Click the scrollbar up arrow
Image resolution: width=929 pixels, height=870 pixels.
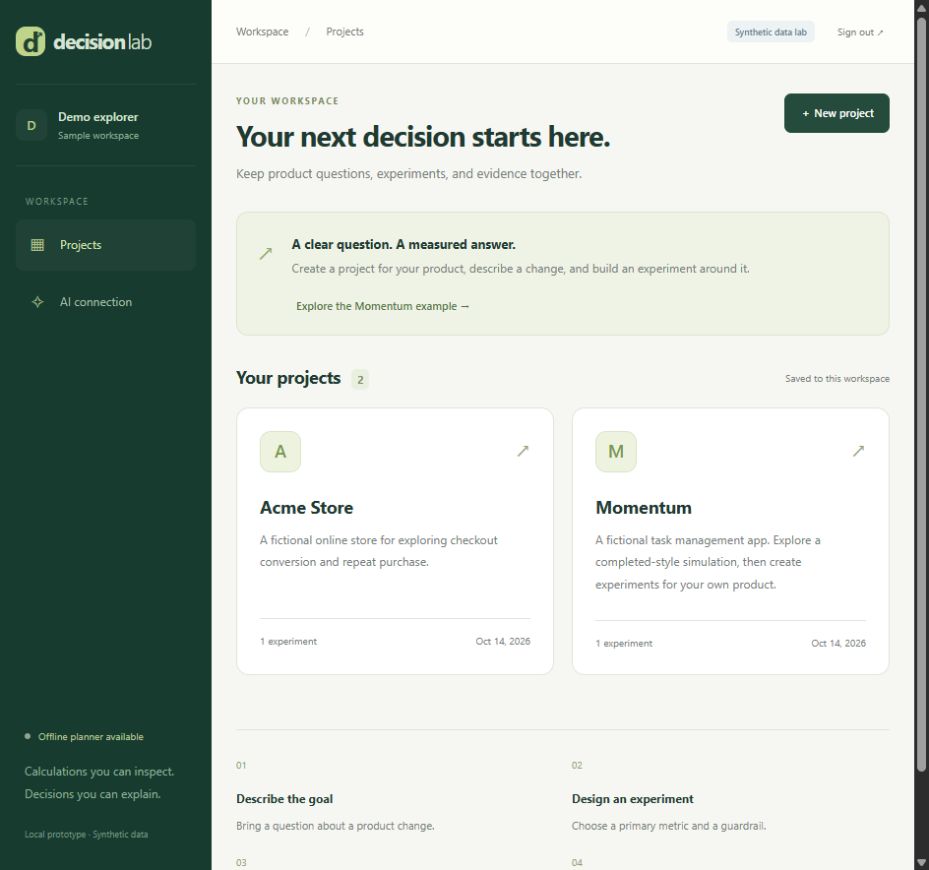pos(922,7)
